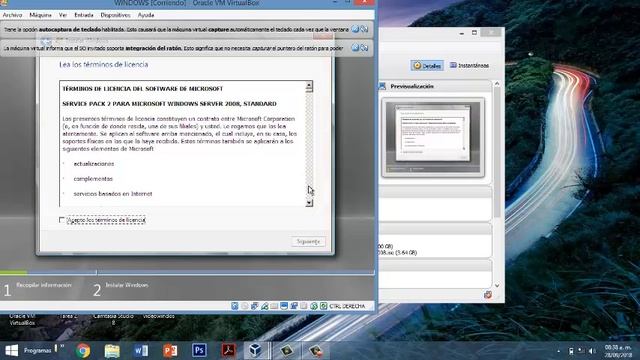Viewport: 640px width, 360px height.
Task: Expand the Programas toolbar chevron on taskbar
Action: coord(62,346)
